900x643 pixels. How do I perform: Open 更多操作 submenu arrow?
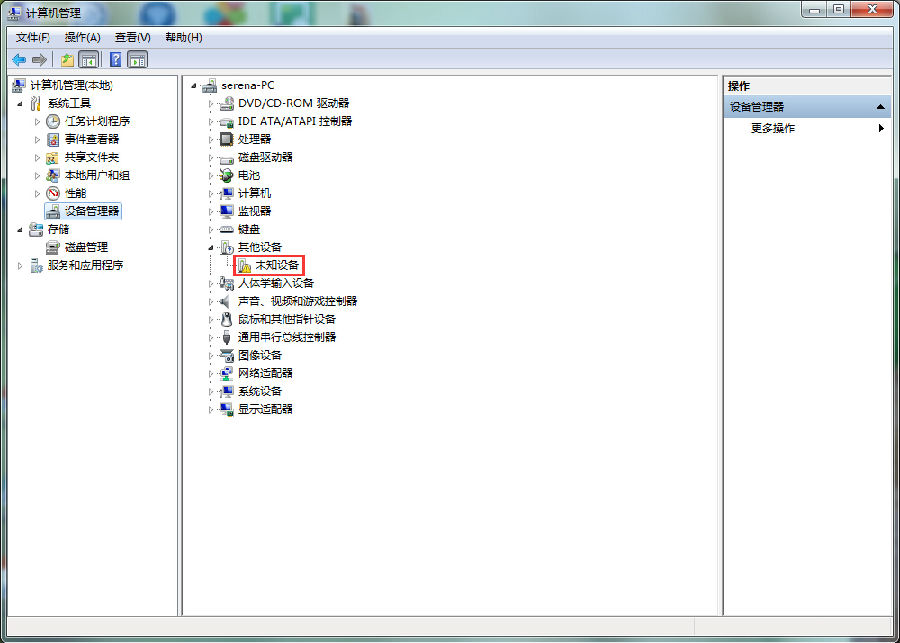tap(882, 129)
